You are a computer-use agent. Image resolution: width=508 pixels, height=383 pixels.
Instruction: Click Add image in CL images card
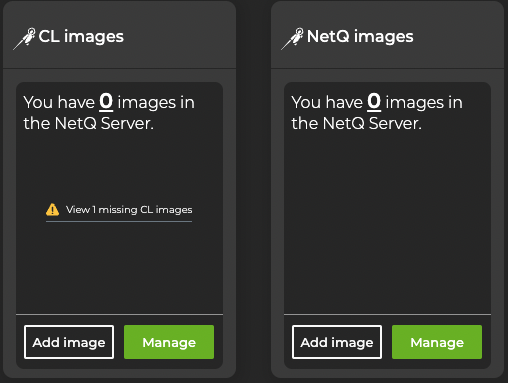point(69,342)
